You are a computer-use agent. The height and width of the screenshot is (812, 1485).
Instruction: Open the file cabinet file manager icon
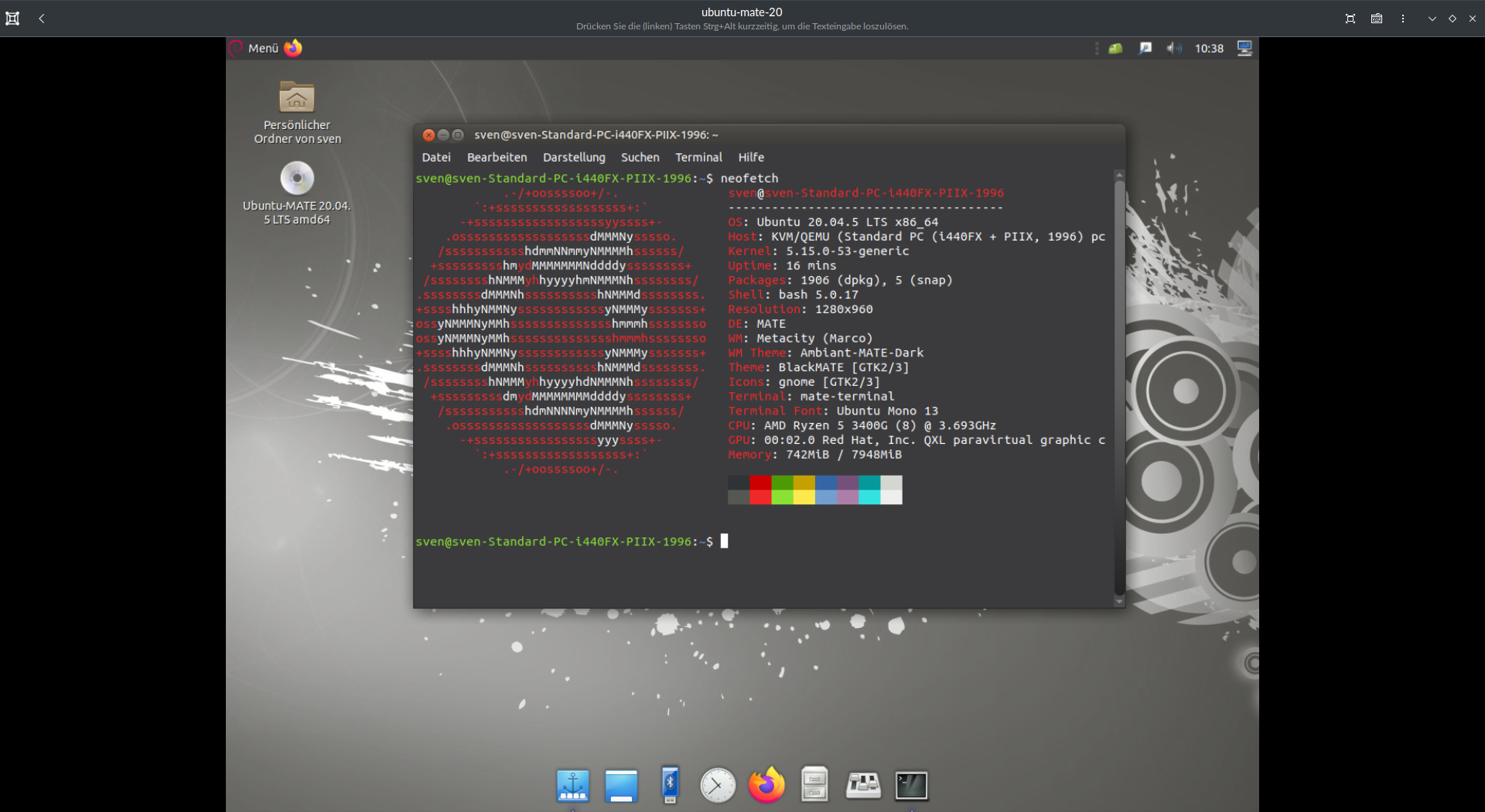pyautogui.click(x=814, y=785)
